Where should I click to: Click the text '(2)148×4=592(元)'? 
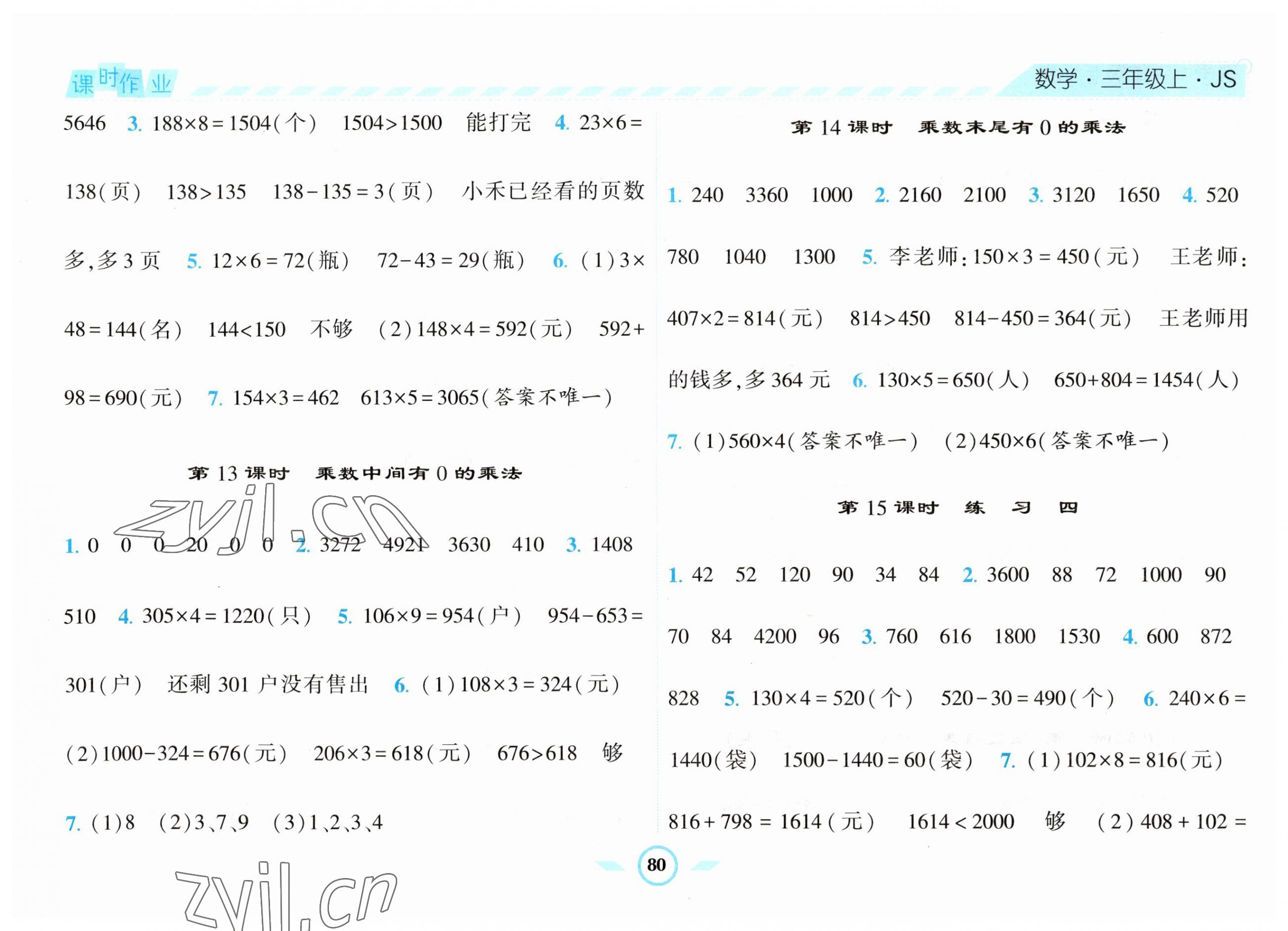coord(475,329)
